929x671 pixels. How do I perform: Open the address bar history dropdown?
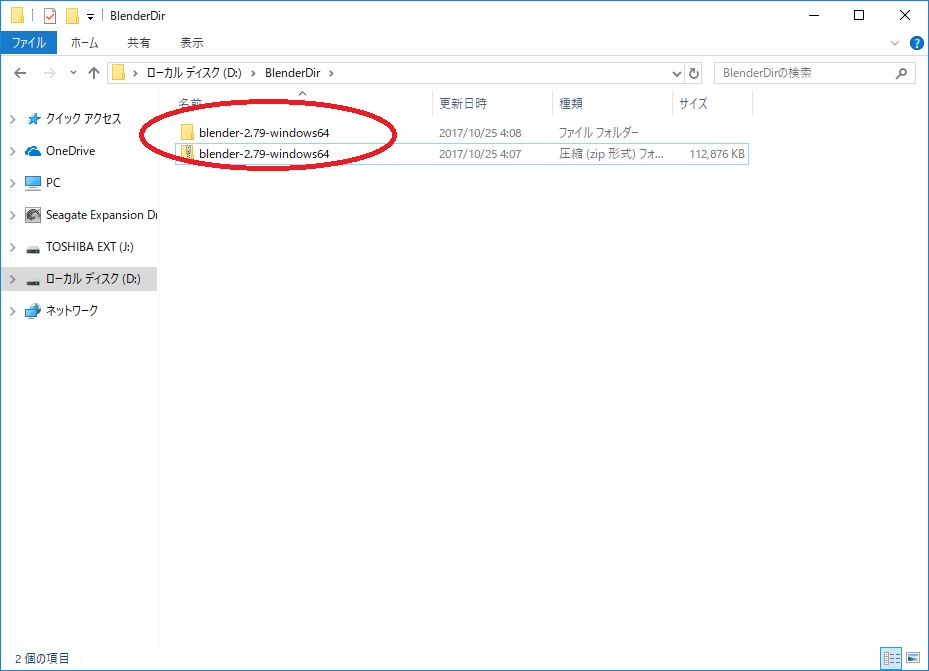click(677, 73)
